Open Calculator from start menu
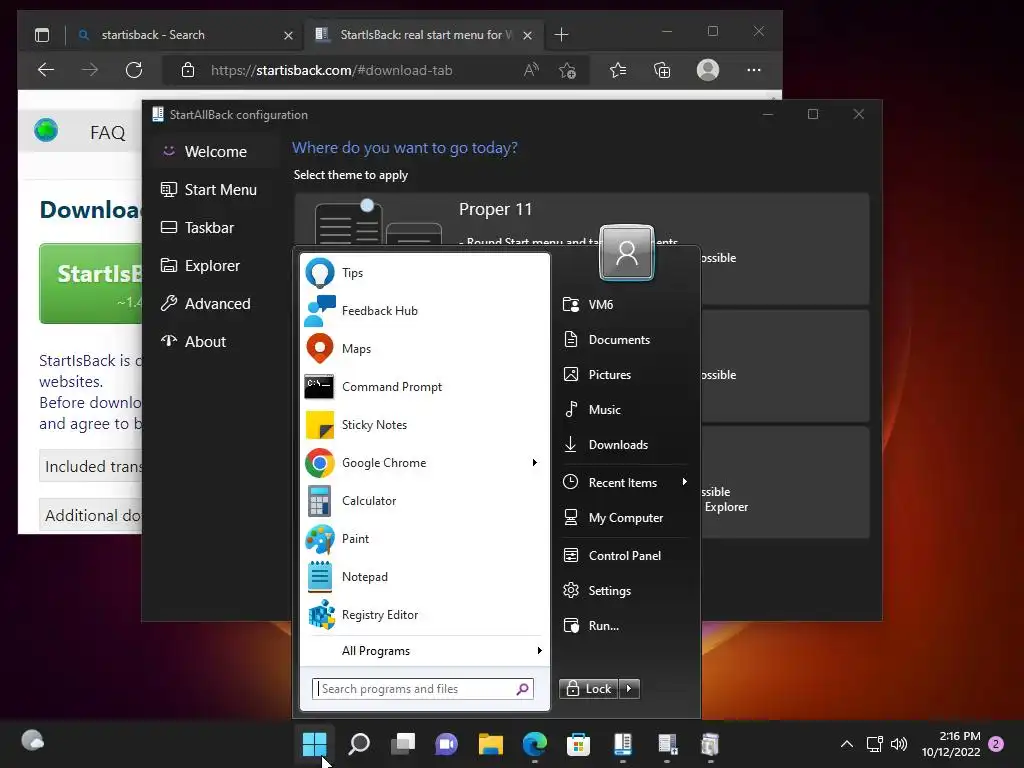Viewport: 1024px width, 768px height. 424,501
